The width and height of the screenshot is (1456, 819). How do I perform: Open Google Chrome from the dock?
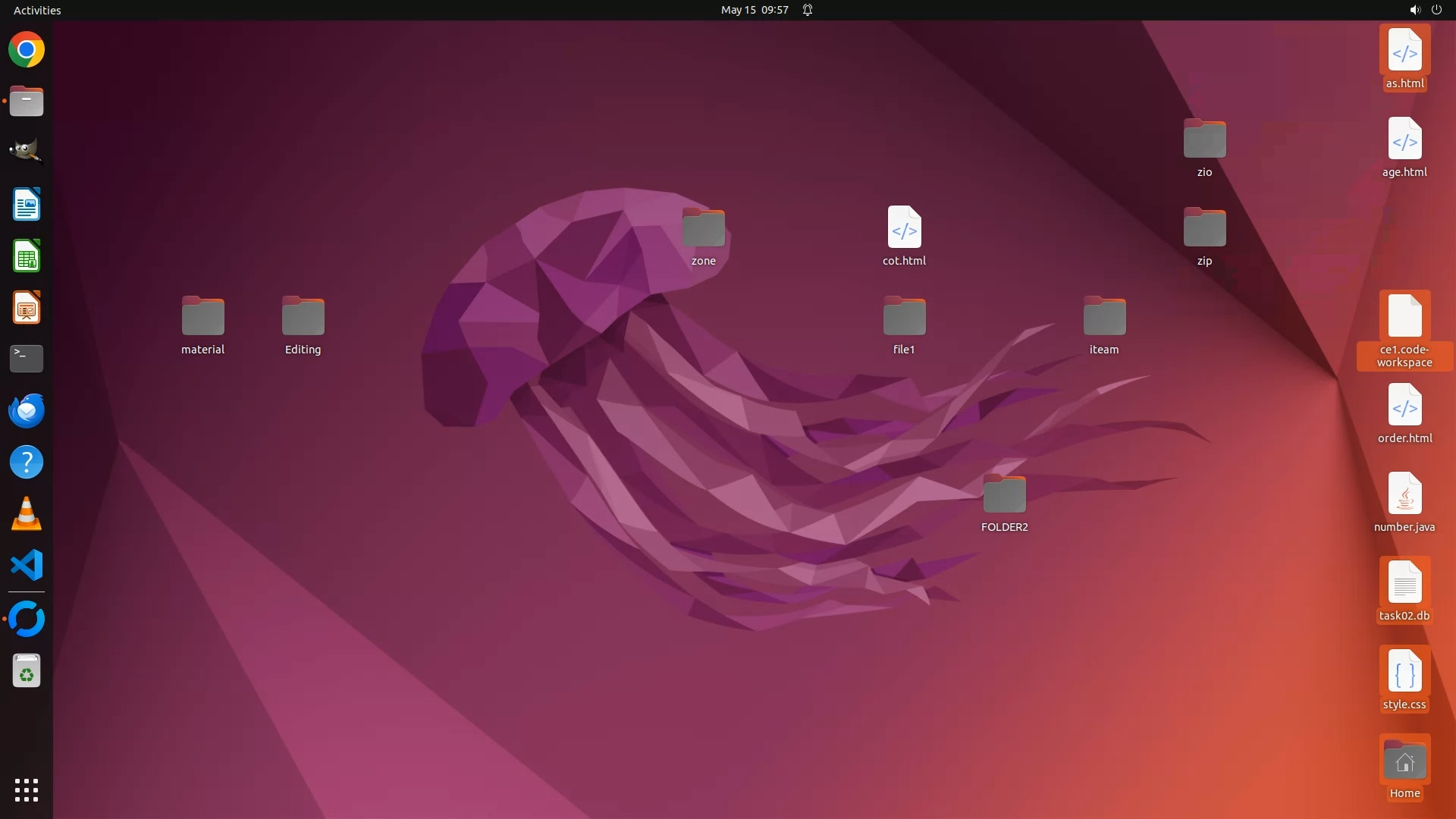coord(27,50)
